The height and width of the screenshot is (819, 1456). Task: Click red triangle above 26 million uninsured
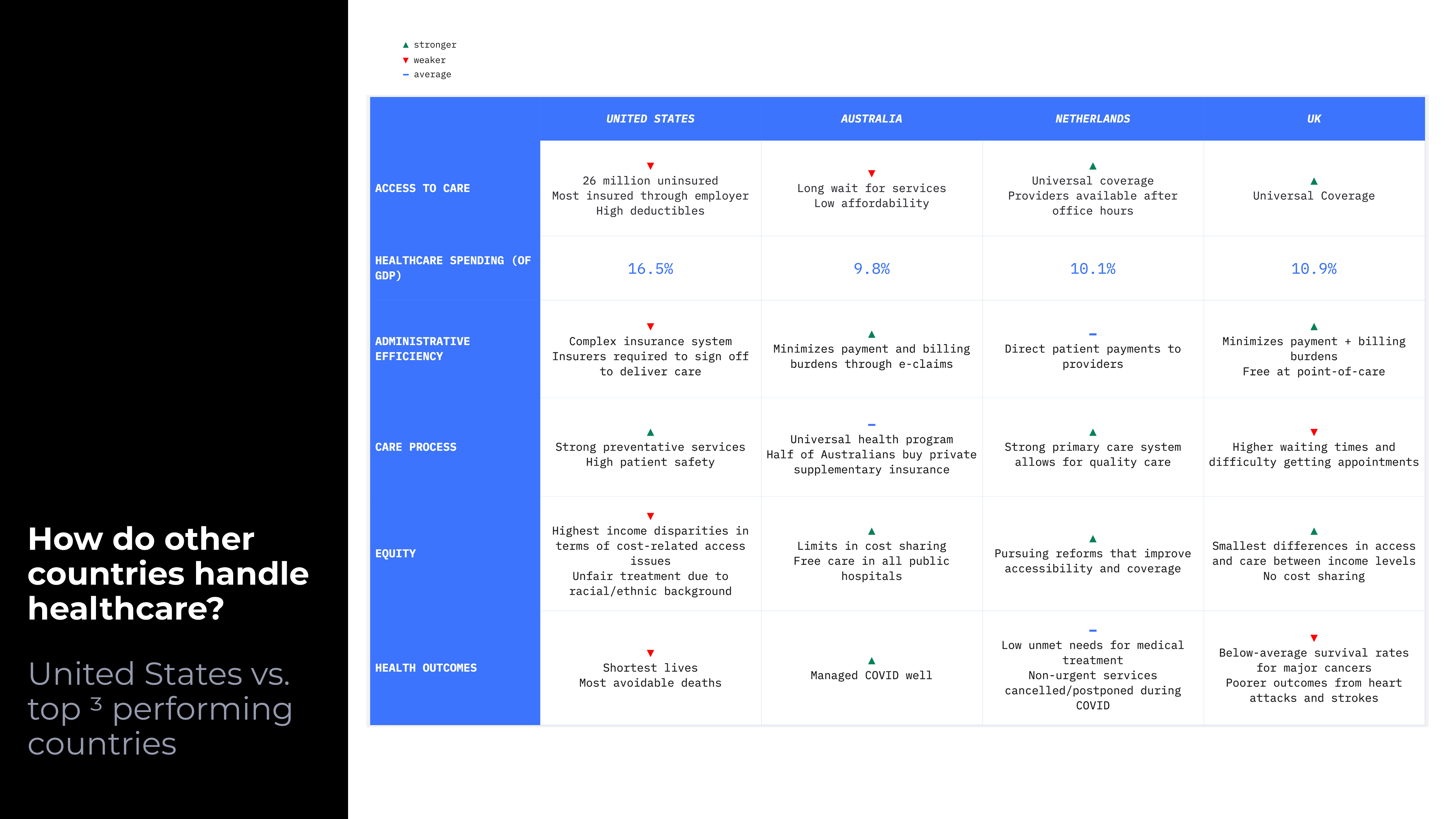[x=650, y=166]
